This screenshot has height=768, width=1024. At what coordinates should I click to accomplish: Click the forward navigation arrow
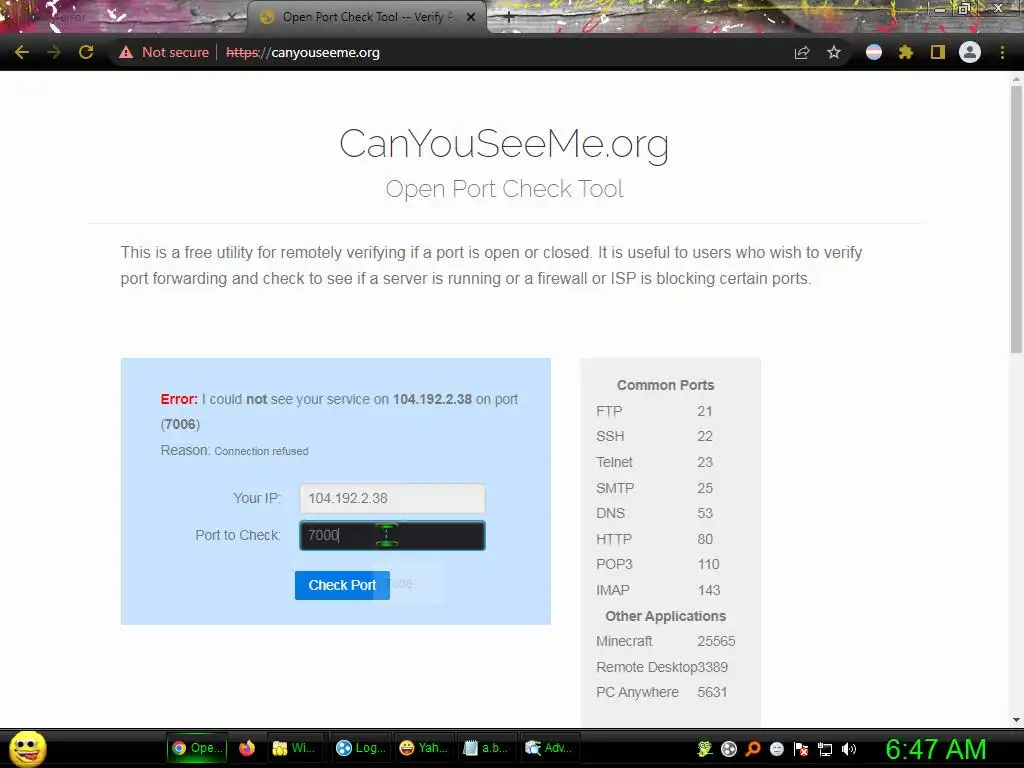(x=54, y=52)
